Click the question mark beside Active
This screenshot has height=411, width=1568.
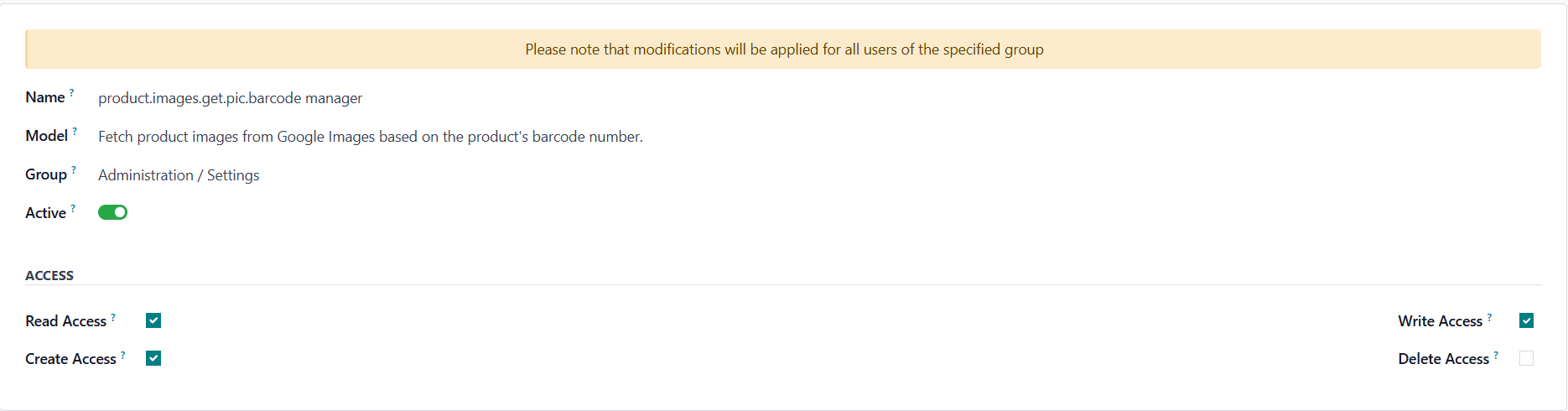point(73,208)
